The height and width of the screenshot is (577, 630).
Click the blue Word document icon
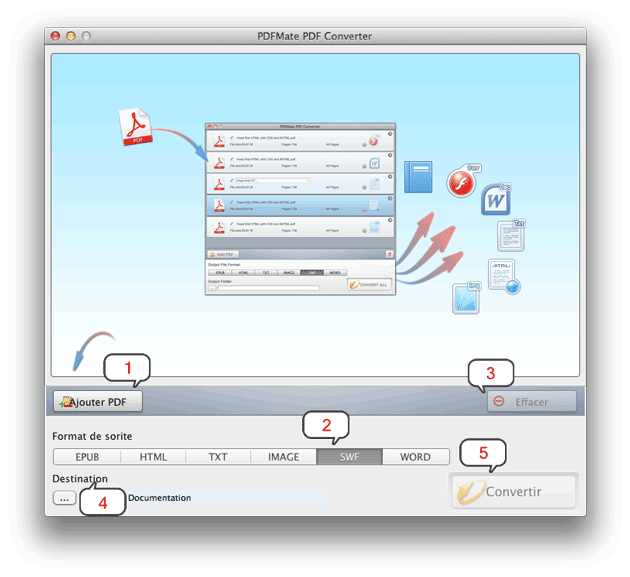point(496,200)
